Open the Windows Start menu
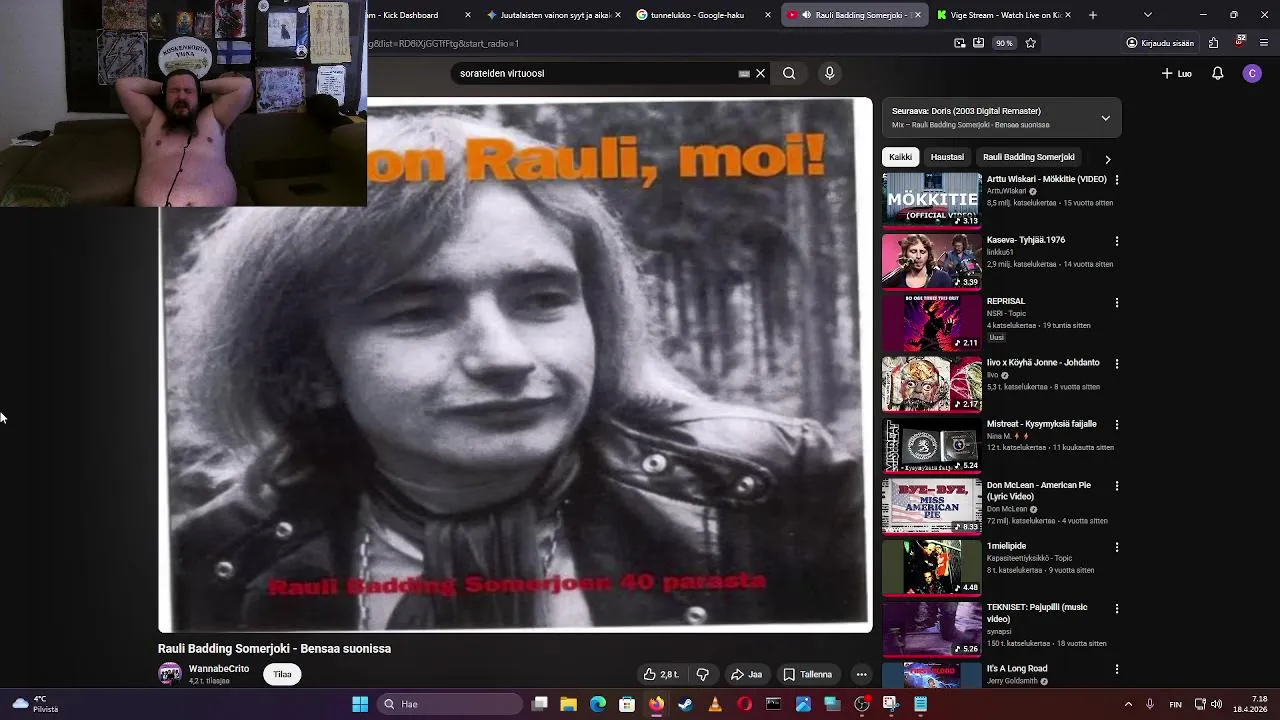Screen dimensions: 1280x720 (360, 704)
